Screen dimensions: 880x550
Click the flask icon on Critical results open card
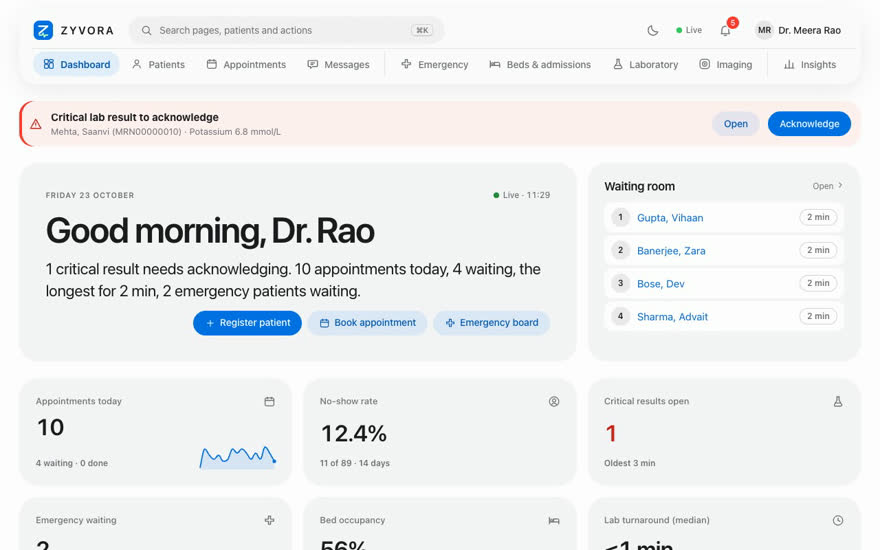coord(838,401)
